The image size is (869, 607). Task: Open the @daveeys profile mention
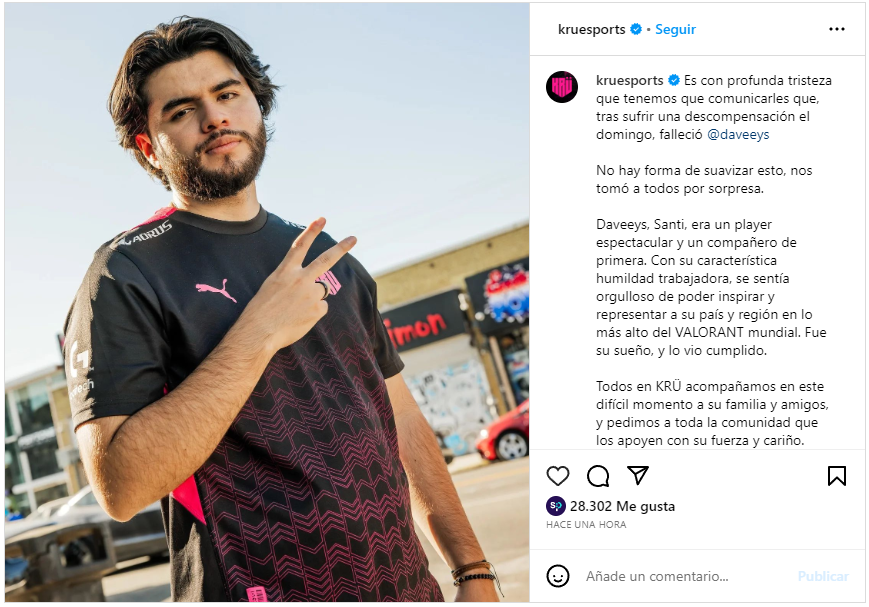pyautogui.click(x=738, y=134)
